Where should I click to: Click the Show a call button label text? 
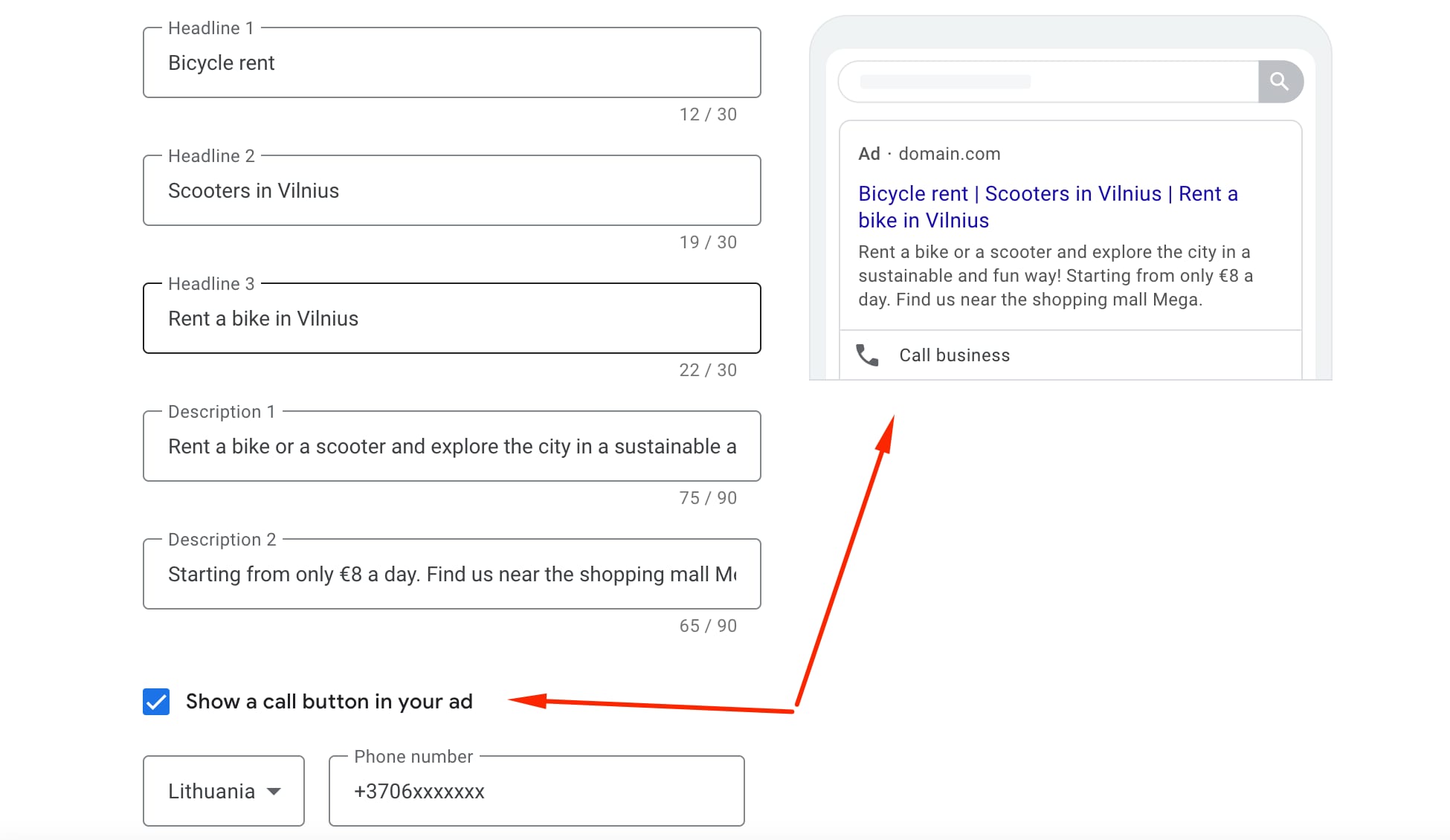(329, 702)
